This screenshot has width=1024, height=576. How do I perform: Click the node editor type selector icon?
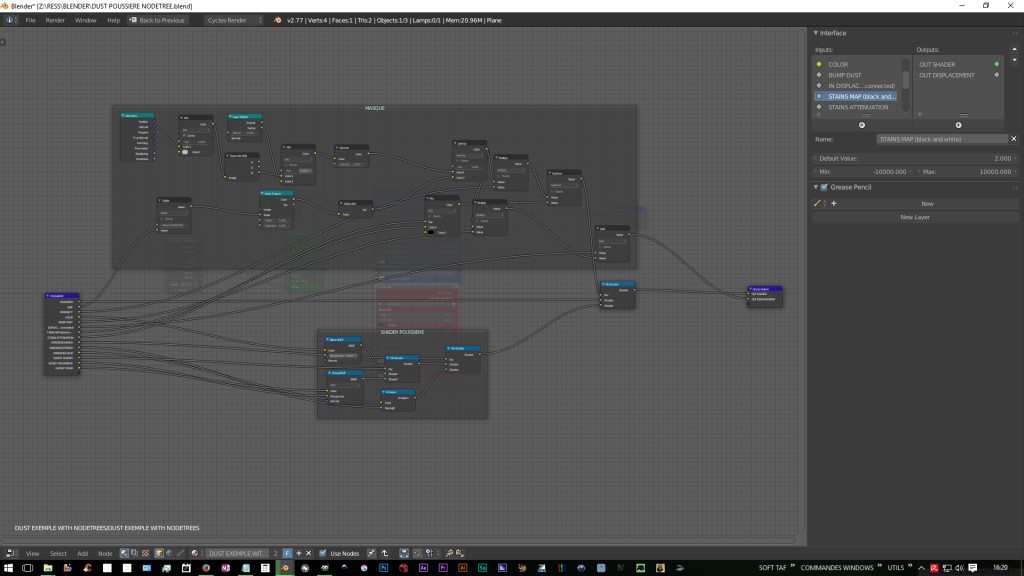[9, 553]
